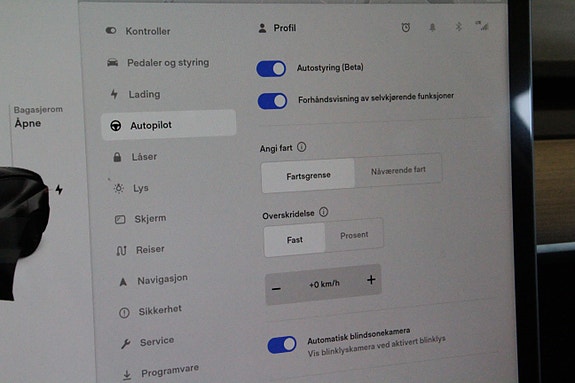Click the car icon beside Pedaler og styring
This screenshot has height=383, width=575.
[x=113, y=62]
